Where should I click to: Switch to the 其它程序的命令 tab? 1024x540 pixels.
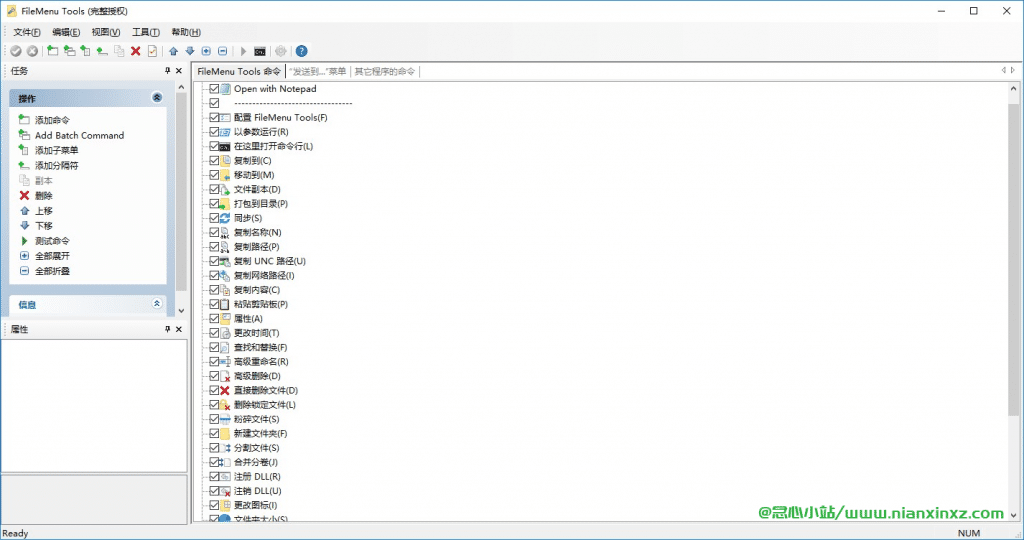[385, 71]
